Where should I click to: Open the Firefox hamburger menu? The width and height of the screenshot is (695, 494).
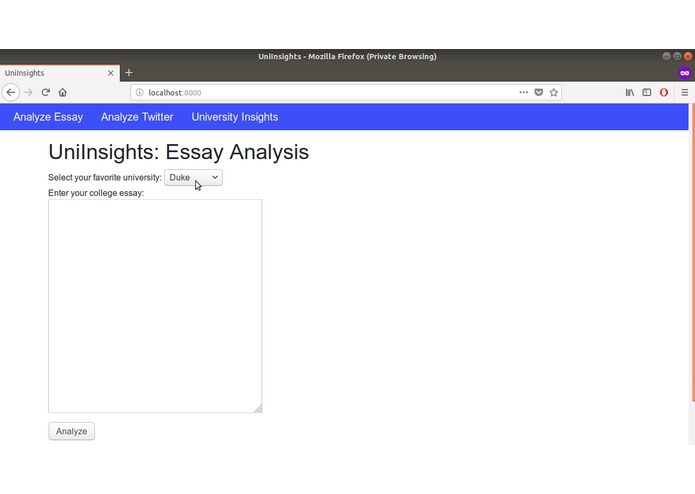coord(685,93)
